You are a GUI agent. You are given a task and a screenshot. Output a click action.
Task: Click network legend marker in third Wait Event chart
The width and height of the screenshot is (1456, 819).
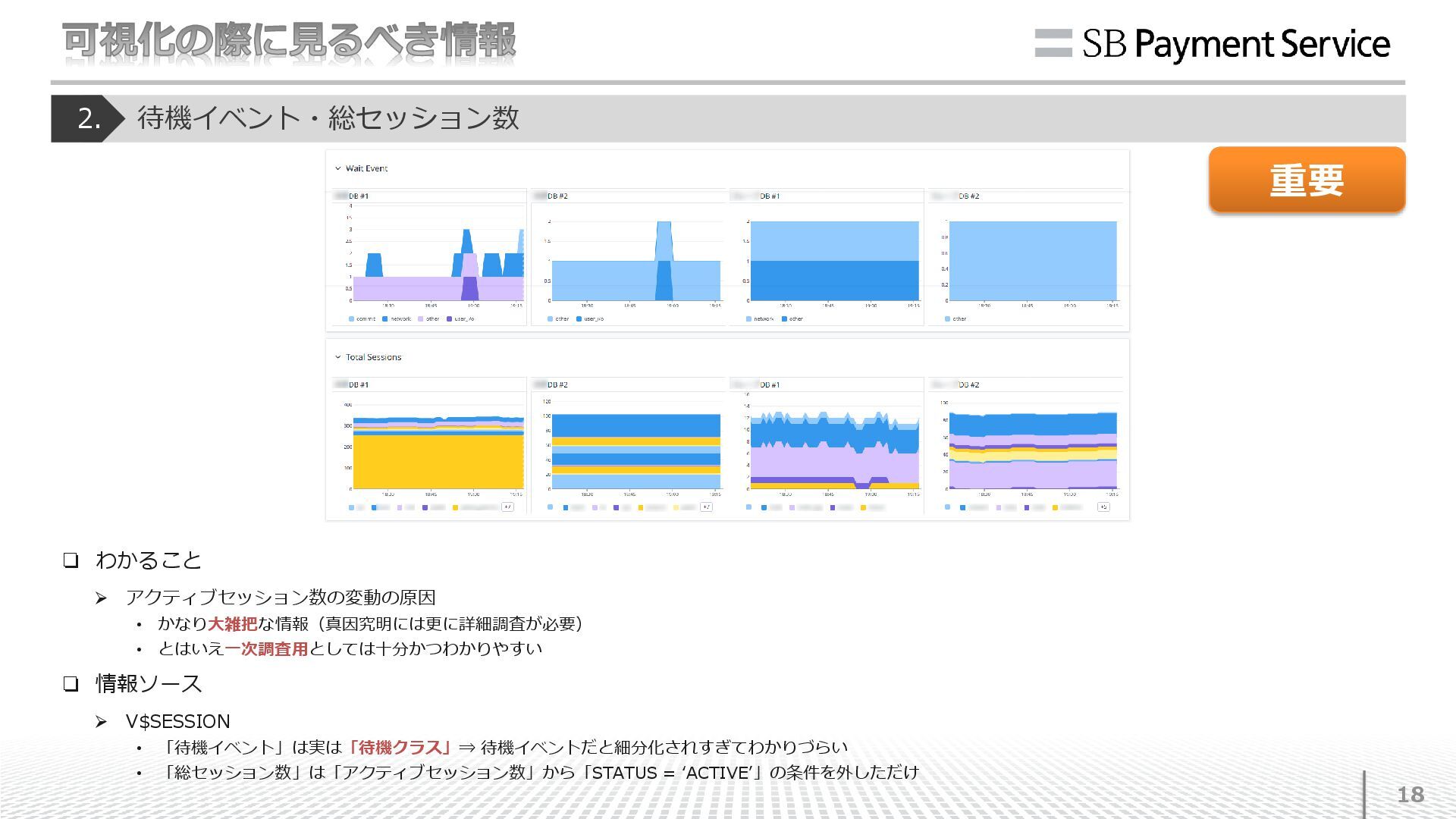(749, 319)
